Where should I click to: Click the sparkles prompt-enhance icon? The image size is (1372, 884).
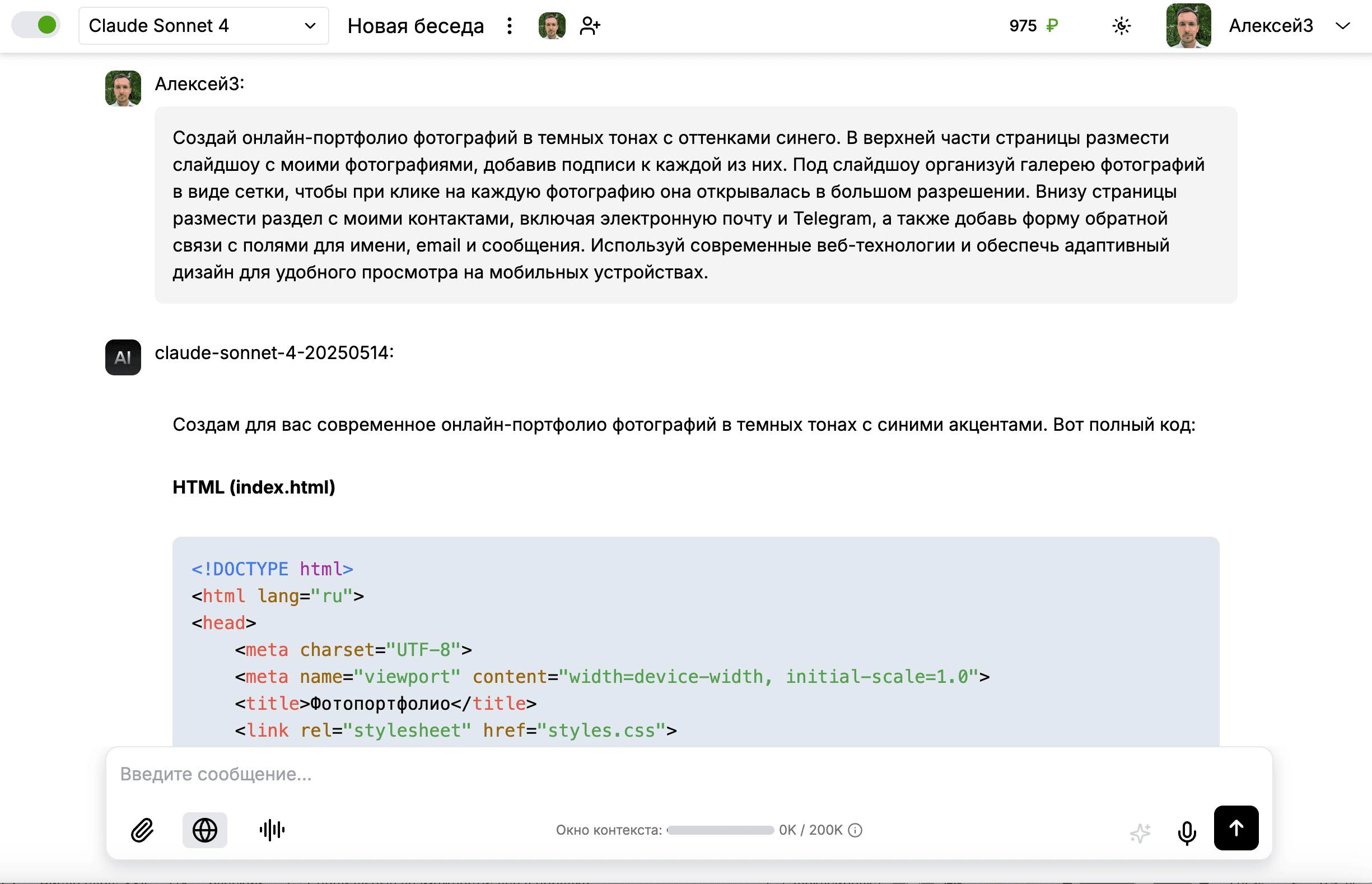point(1140,829)
